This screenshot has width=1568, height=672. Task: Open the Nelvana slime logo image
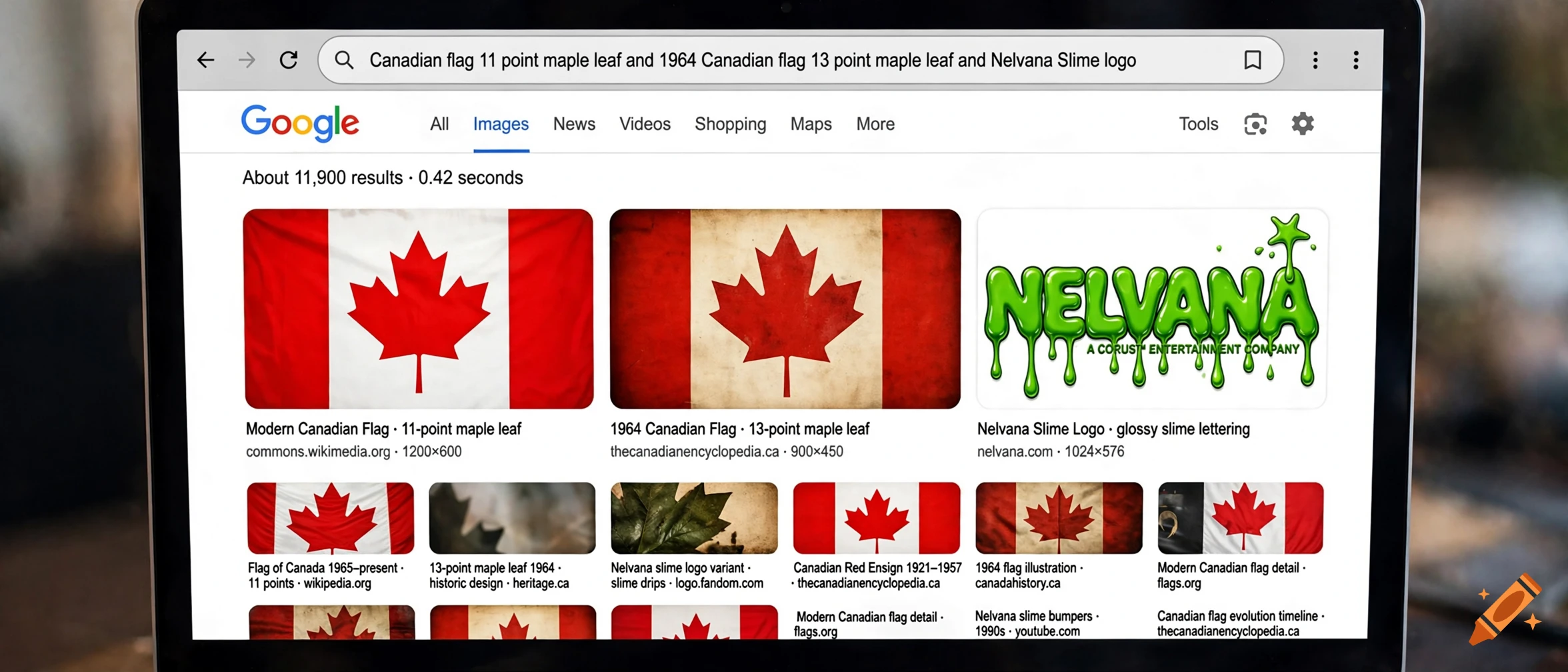point(1152,309)
